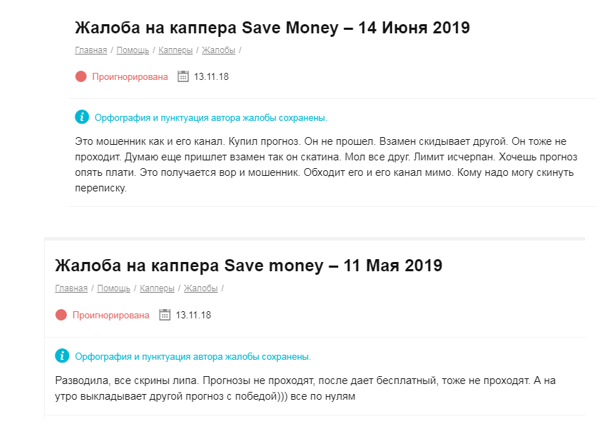The height and width of the screenshot is (431, 615).
Task: Open Жалобы breadcrumb in first complaint
Action: point(218,50)
